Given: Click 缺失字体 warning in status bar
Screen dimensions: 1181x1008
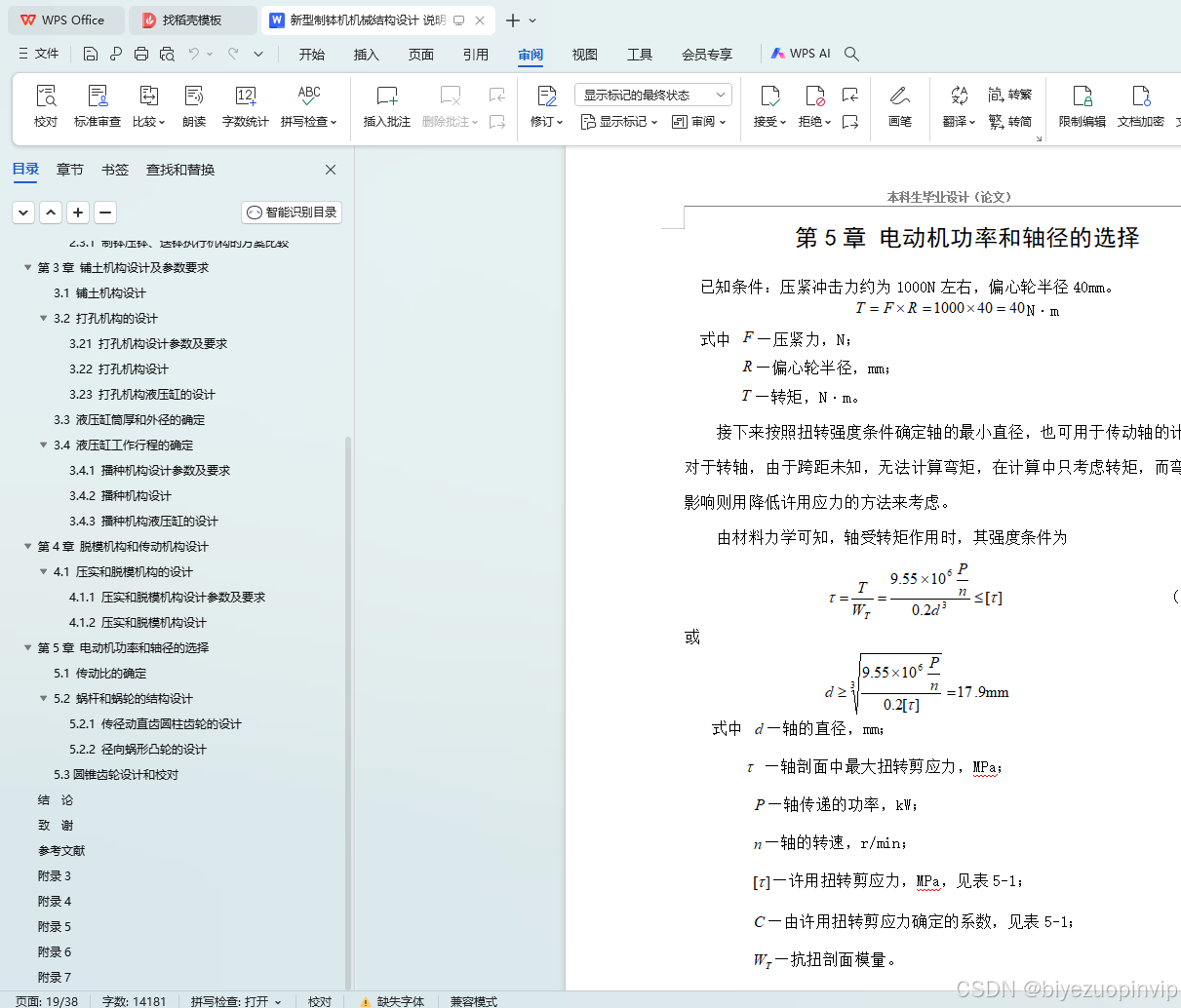Looking at the screenshot, I should coord(392,1000).
